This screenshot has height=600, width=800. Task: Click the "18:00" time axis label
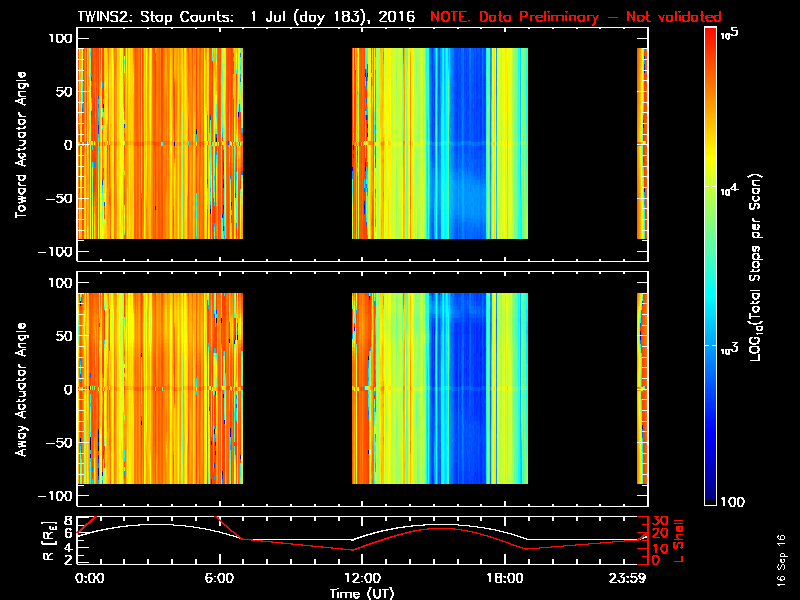pyautogui.click(x=505, y=579)
